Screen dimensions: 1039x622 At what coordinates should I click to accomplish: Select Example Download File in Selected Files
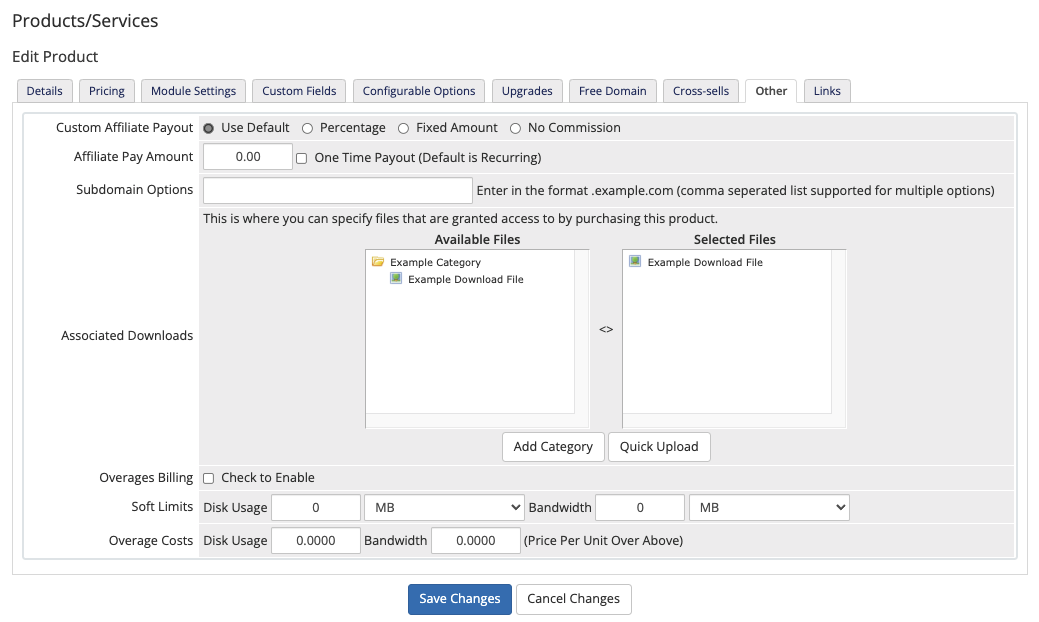point(705,262)
